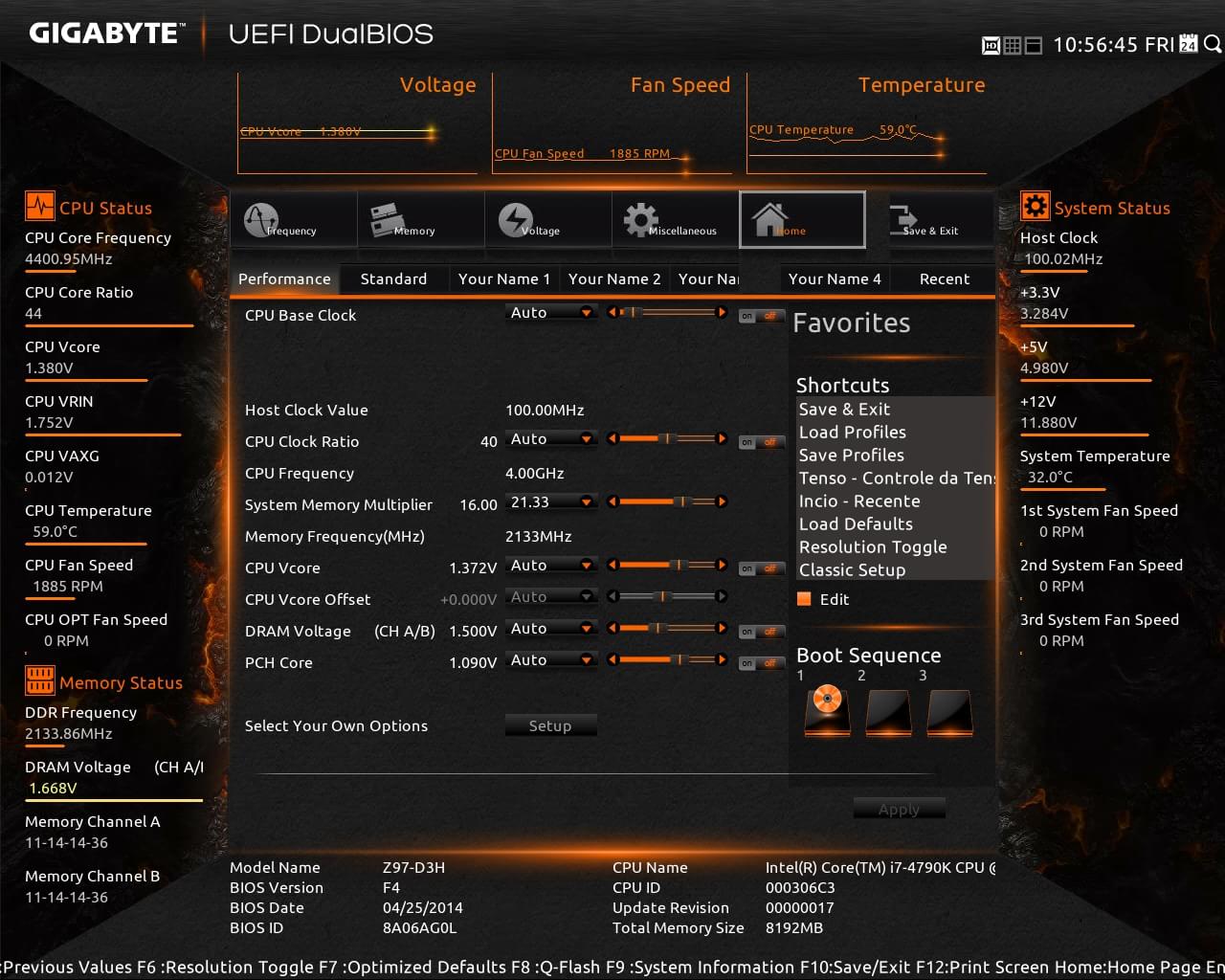
Task: Click the HD resolution icon in top bar
Action: [x=991, y=45]
